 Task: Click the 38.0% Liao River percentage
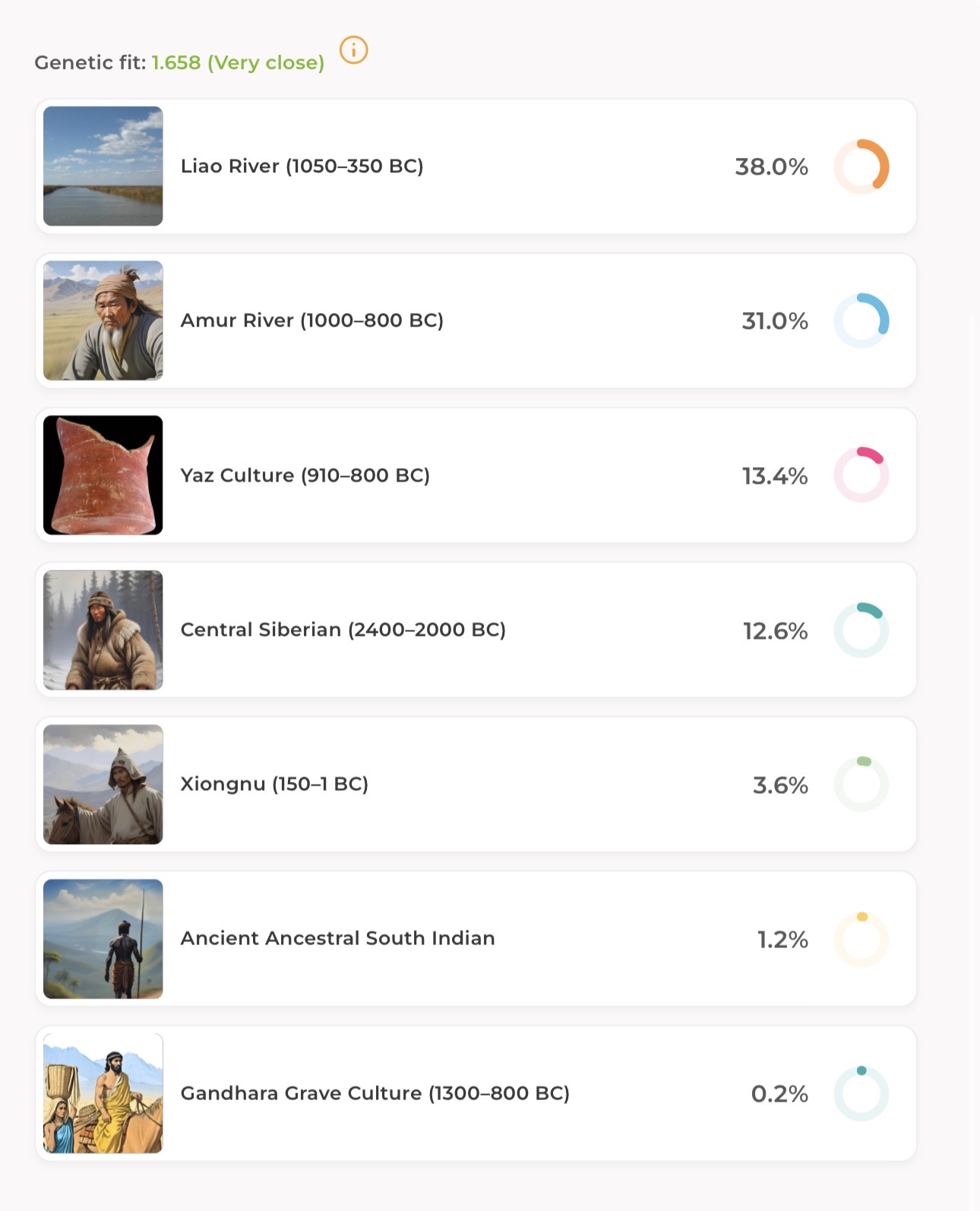click(x=771, y=167)
